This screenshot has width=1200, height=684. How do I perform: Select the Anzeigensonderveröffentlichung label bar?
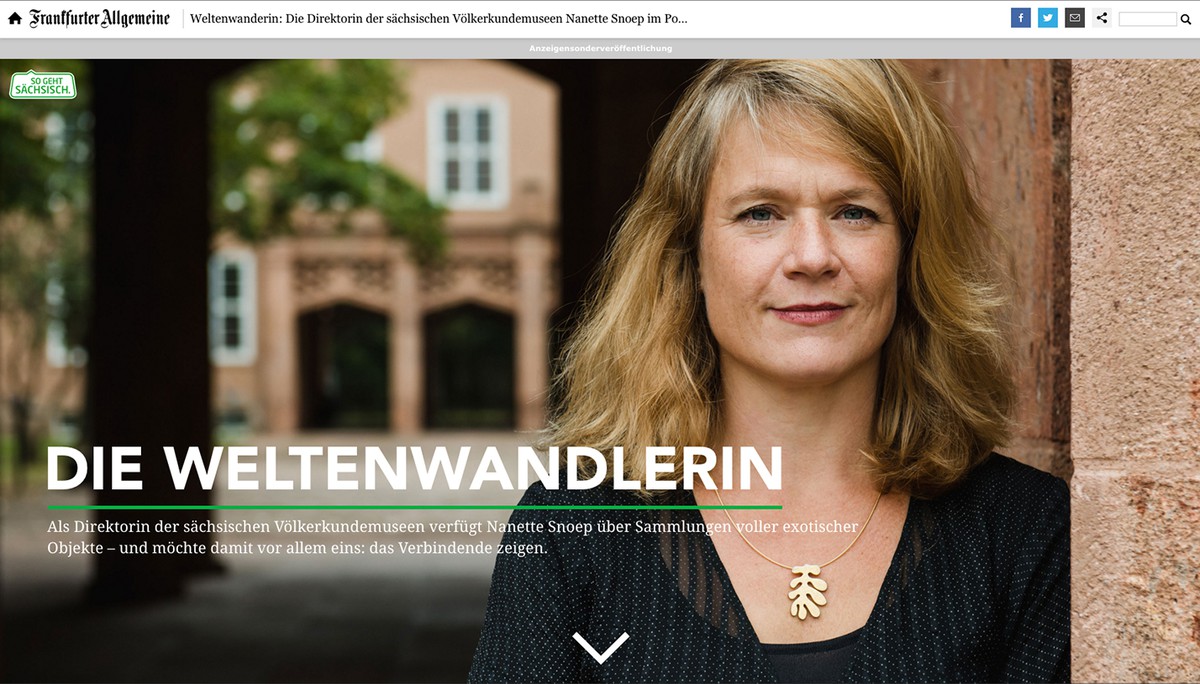click(x=600, y=48)
